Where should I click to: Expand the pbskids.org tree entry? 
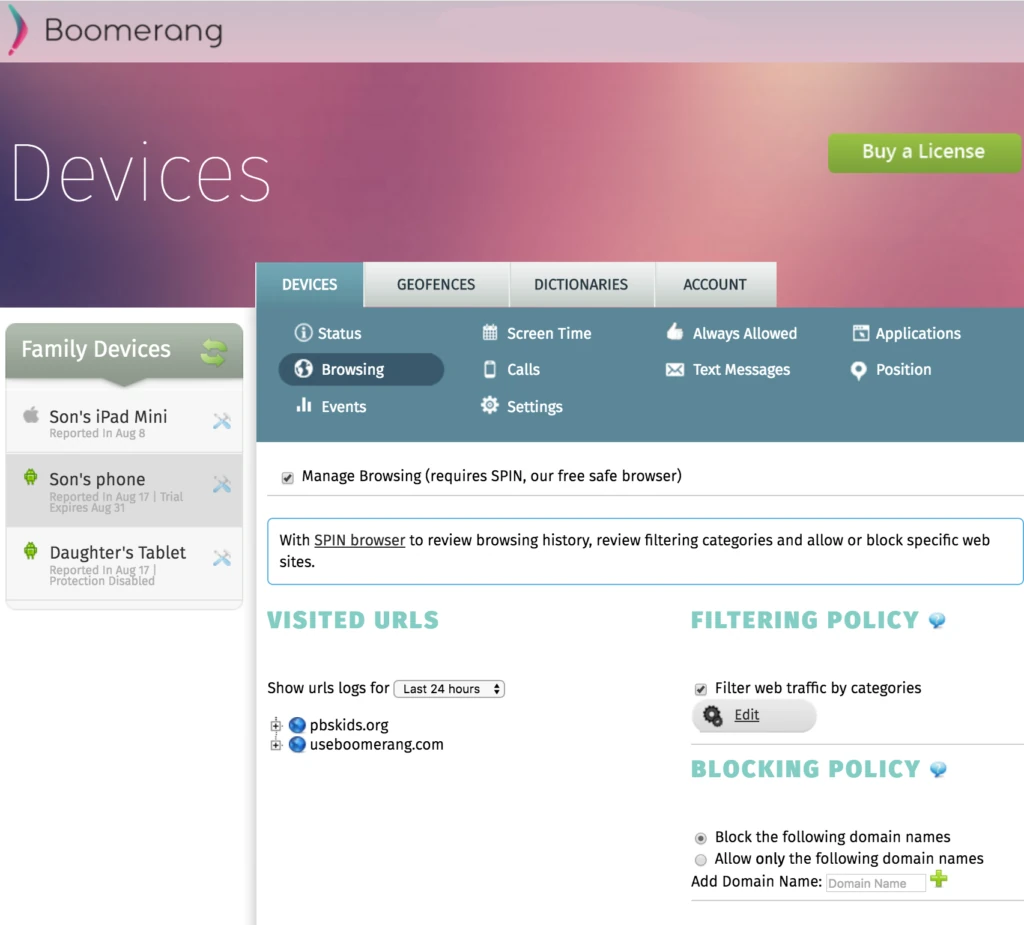click(x=276, y=725)
